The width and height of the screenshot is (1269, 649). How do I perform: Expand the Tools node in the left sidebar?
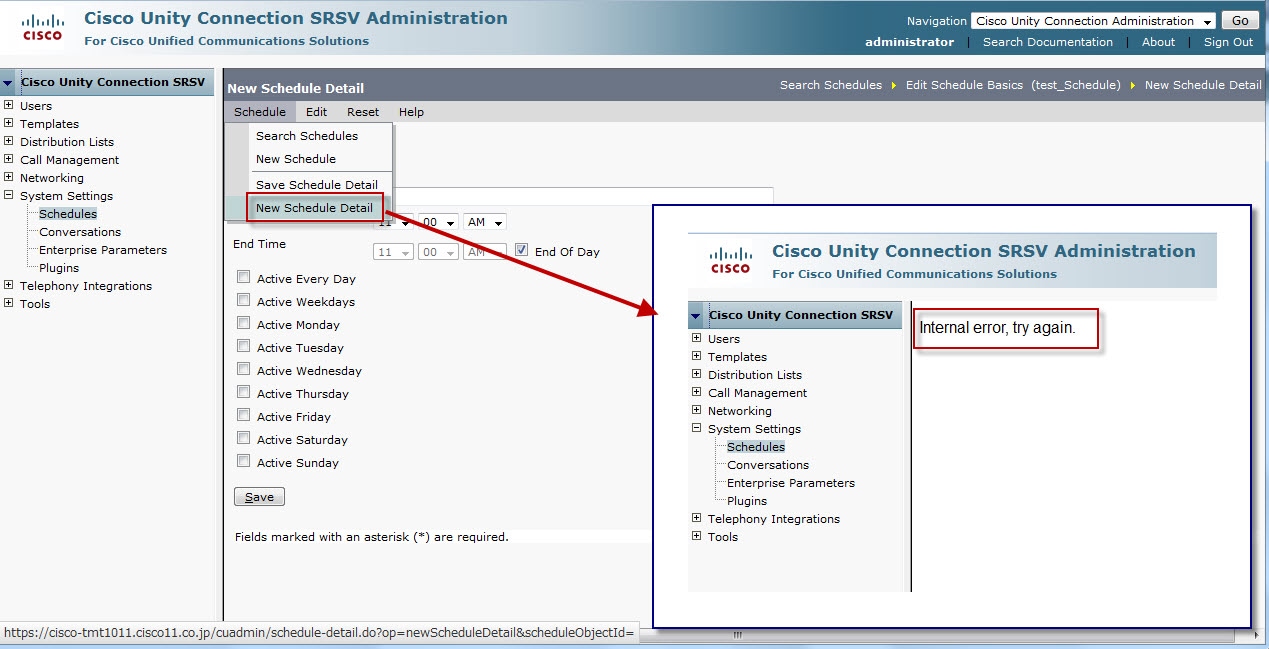(x=9, y=303)
